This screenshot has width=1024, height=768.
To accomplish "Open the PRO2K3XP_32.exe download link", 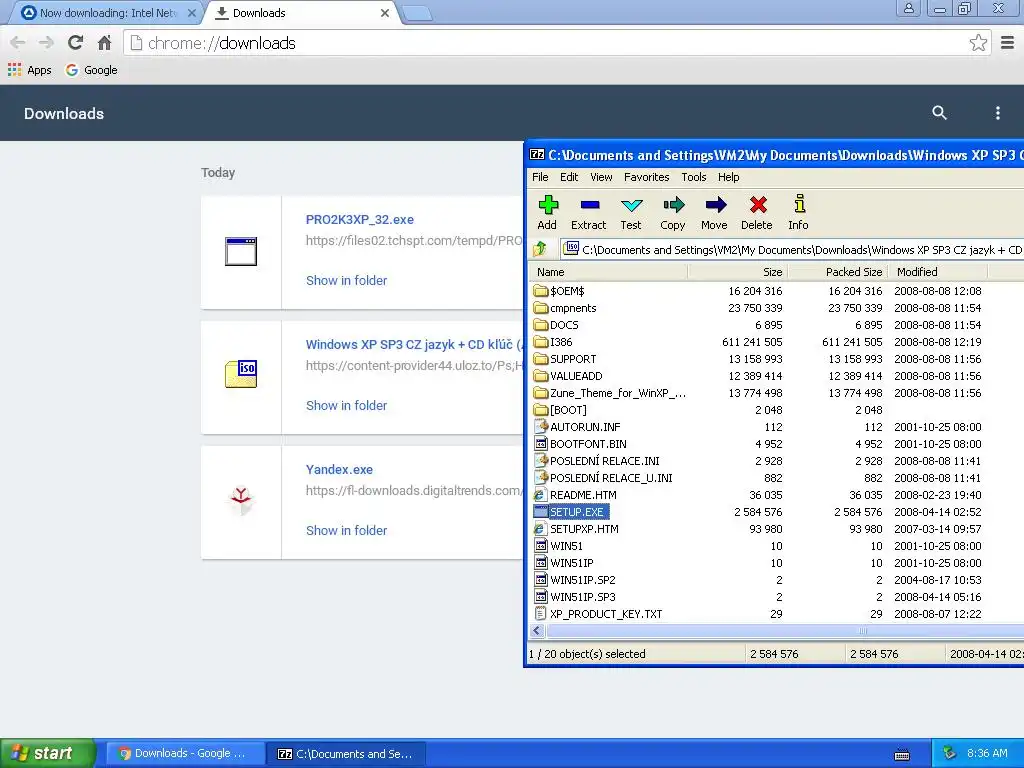I will point(360,219).
